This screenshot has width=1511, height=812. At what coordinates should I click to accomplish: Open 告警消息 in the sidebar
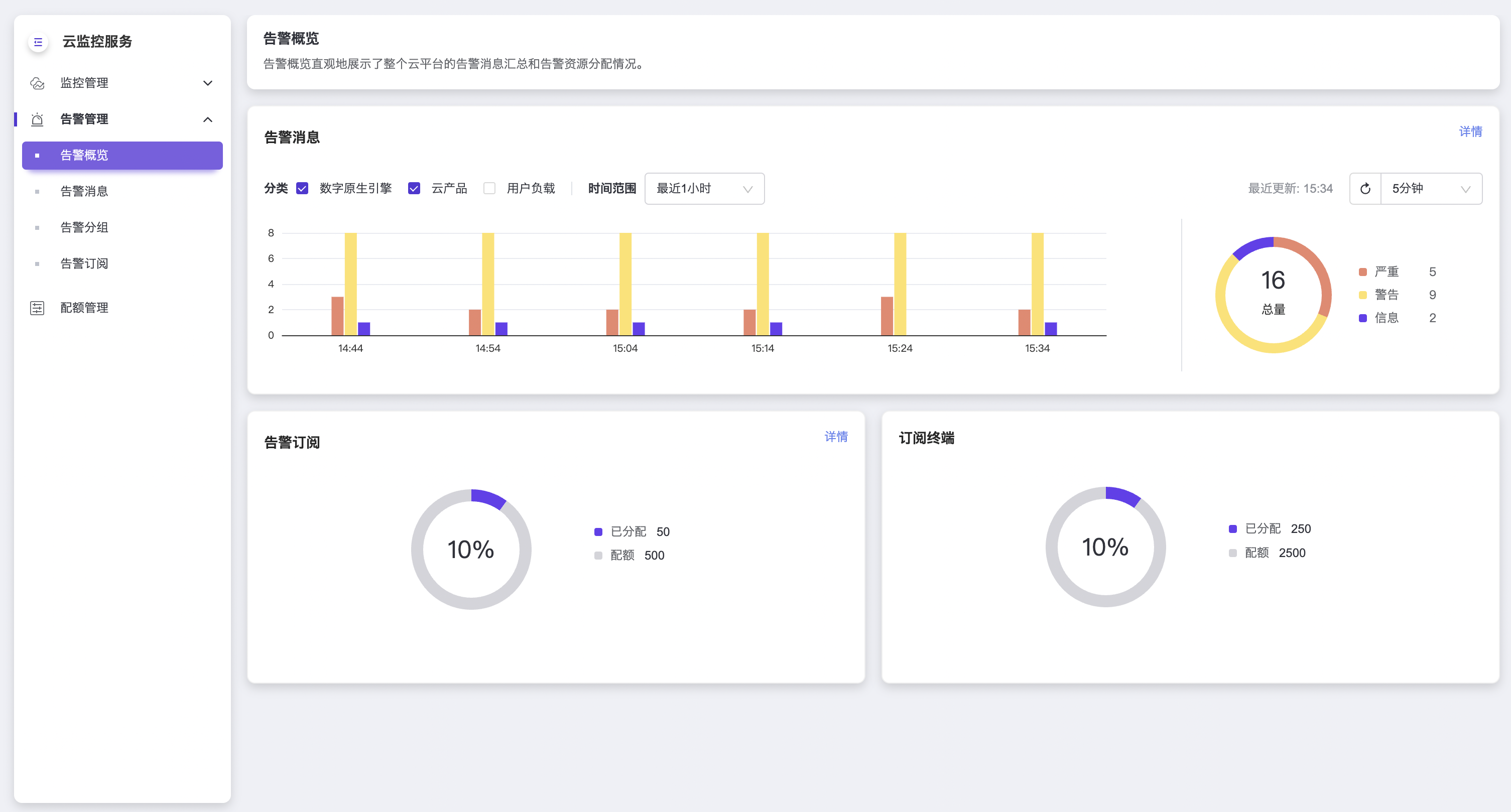tap(84, 191)
